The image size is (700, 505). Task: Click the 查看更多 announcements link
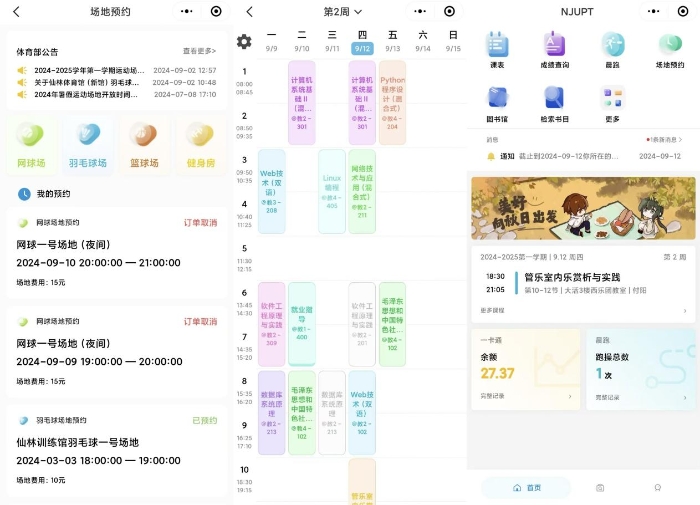[199, 51]
